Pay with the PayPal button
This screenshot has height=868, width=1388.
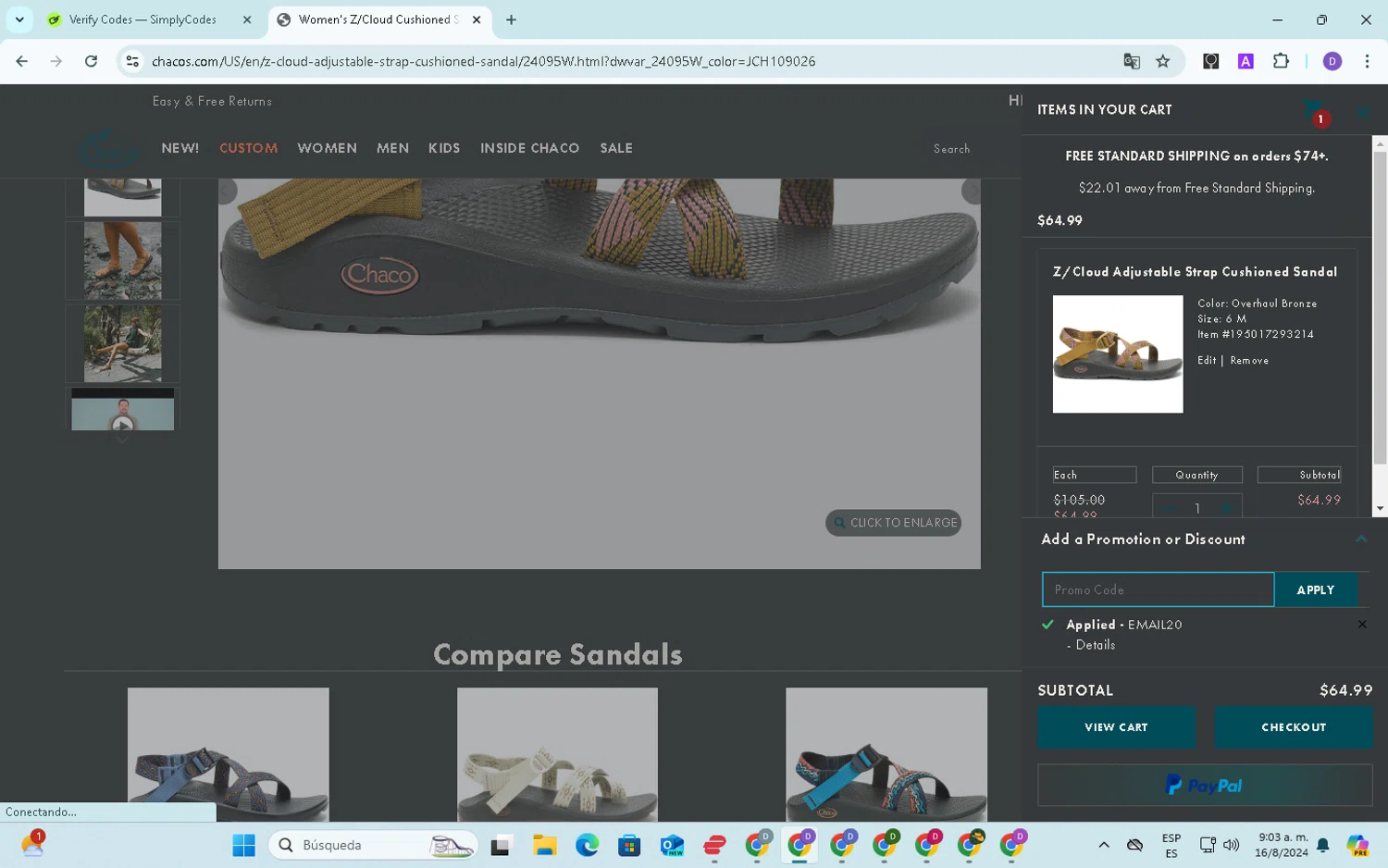(1205, 785)
